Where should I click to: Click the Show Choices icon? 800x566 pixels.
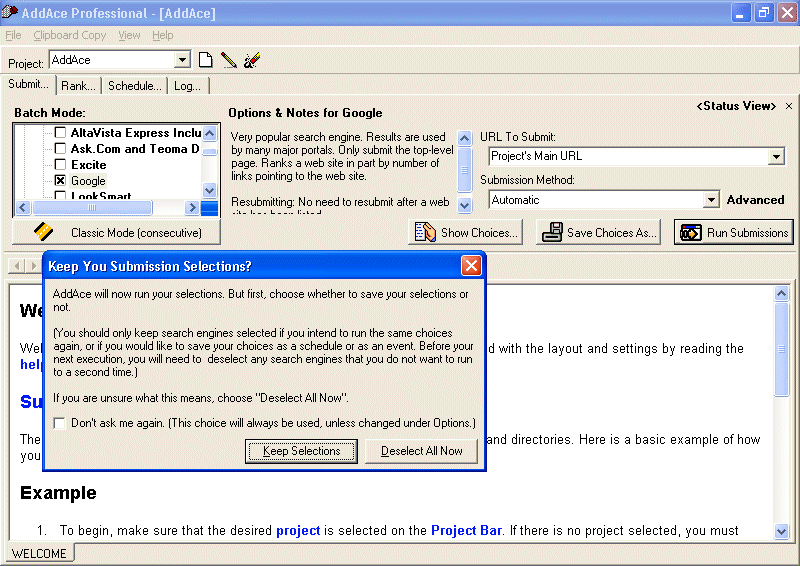(x=425, y=233)
